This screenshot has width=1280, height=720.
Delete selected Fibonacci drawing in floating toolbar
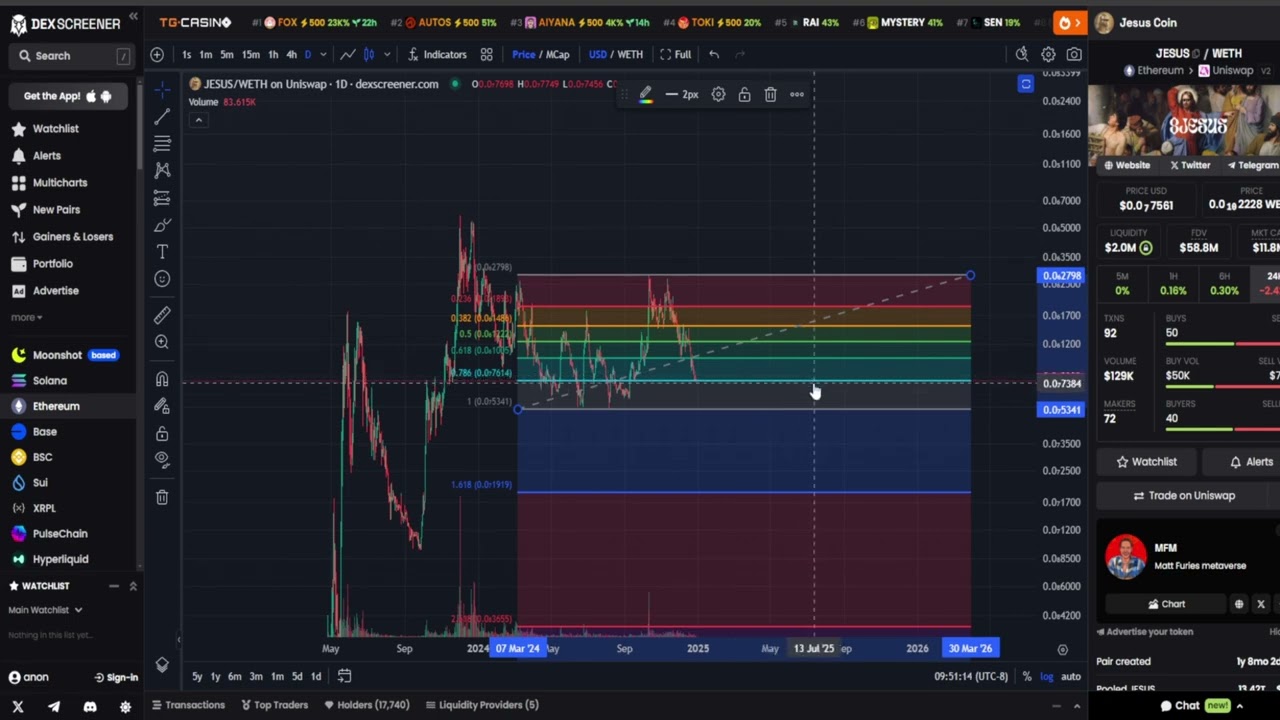(770, 94)
